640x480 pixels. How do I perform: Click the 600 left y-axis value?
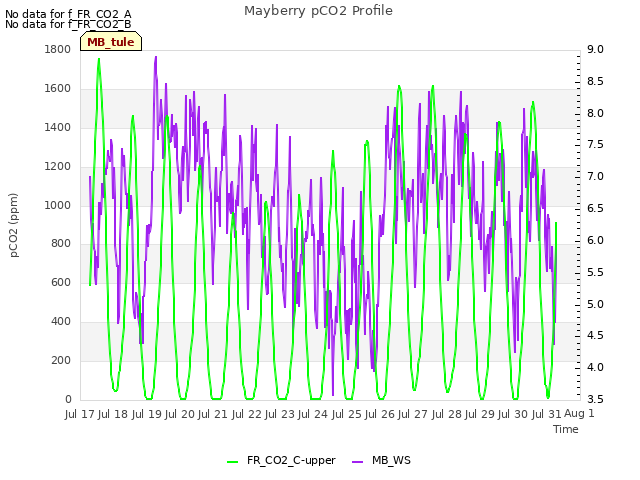pos(61,282)
